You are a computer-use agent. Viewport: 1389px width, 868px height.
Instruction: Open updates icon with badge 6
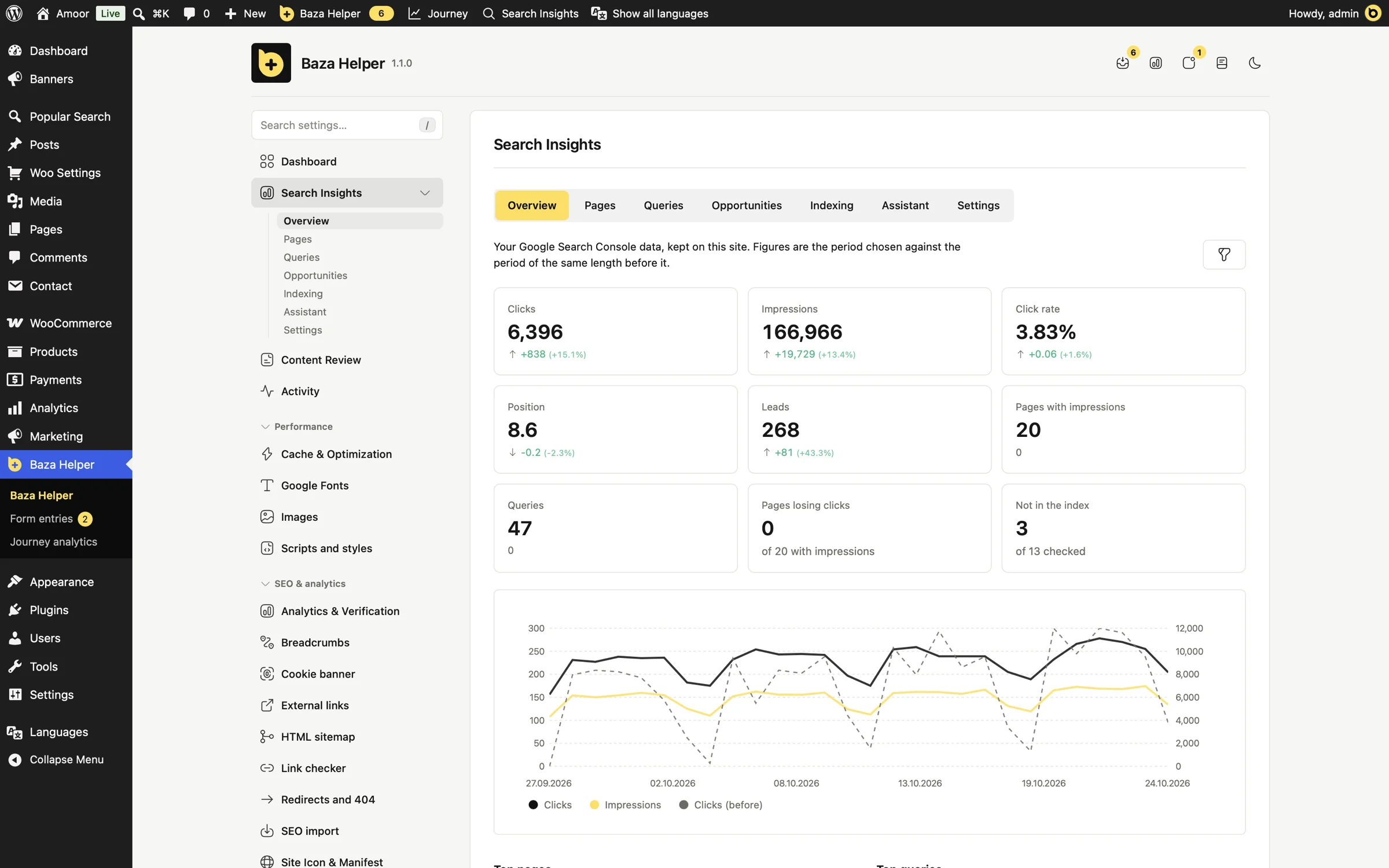click(x=1123, y=62)
